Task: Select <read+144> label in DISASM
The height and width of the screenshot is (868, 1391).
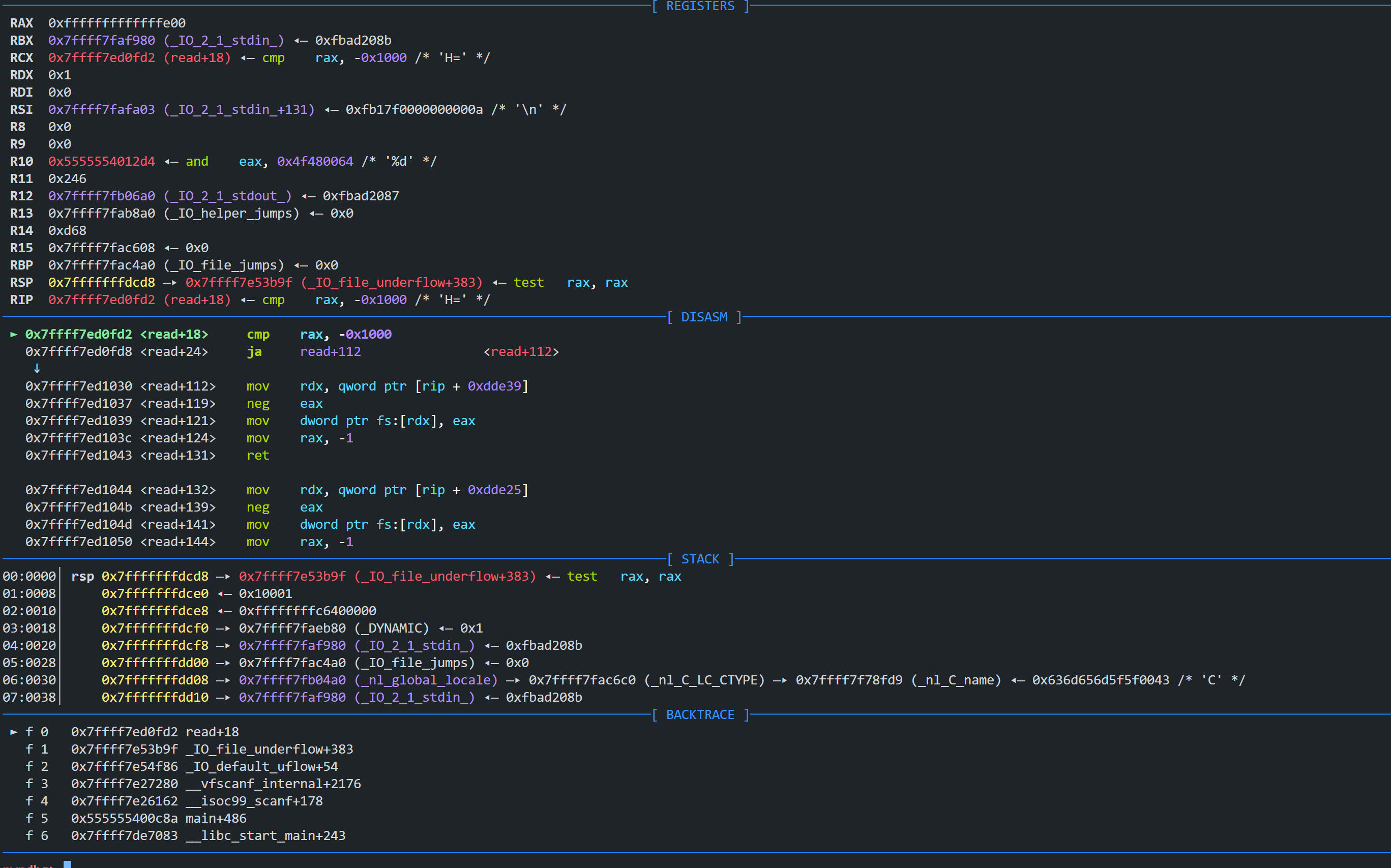Action: point(178,542)
